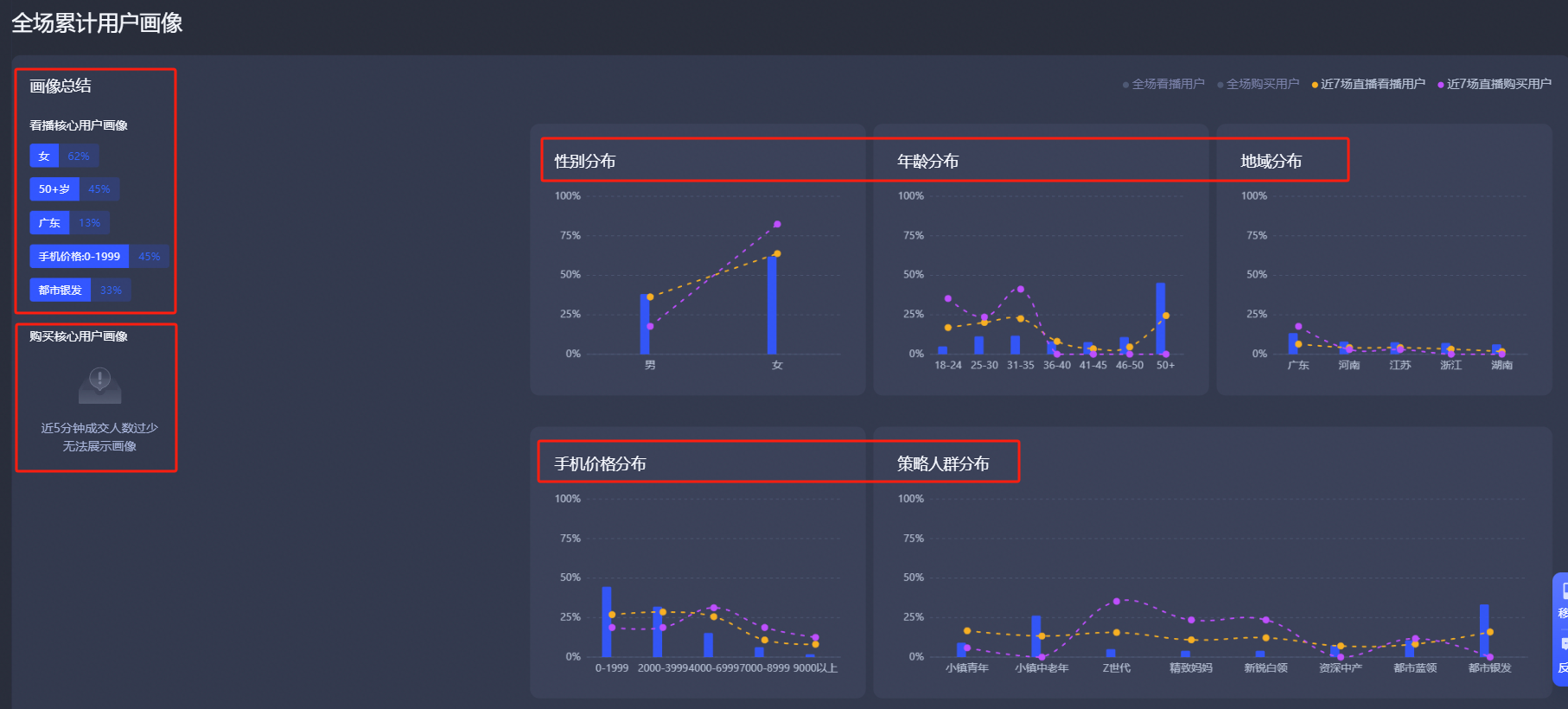Viewport: 1568px width, 709px height.
Task: Click the 50+ bar in the age chart
Action: pos(1161,318)
